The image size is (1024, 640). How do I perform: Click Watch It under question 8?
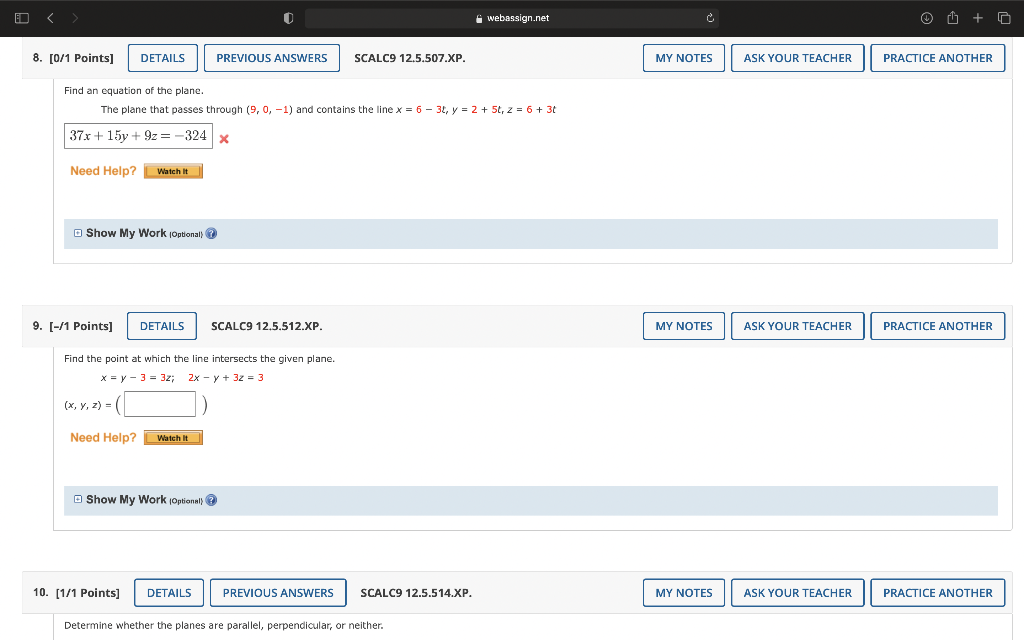tap(173, 171)
